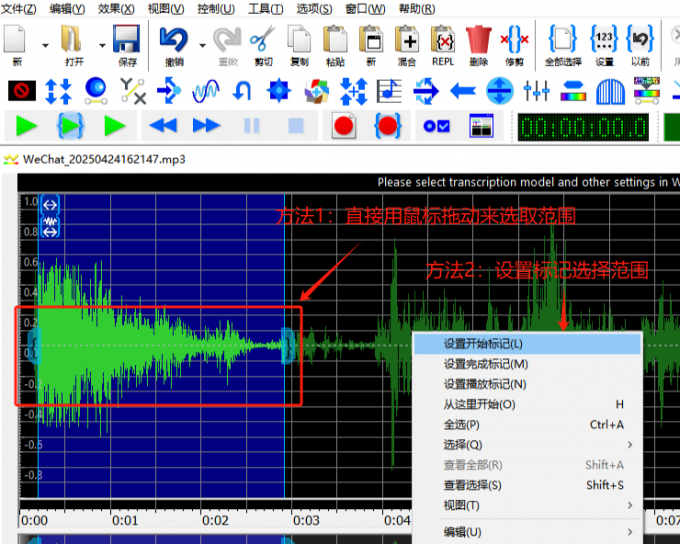The width and height of the screenshot is (680, 544).
Task: Select the Cut (剪切) scissors icon
Action: (x=261, y=41)
